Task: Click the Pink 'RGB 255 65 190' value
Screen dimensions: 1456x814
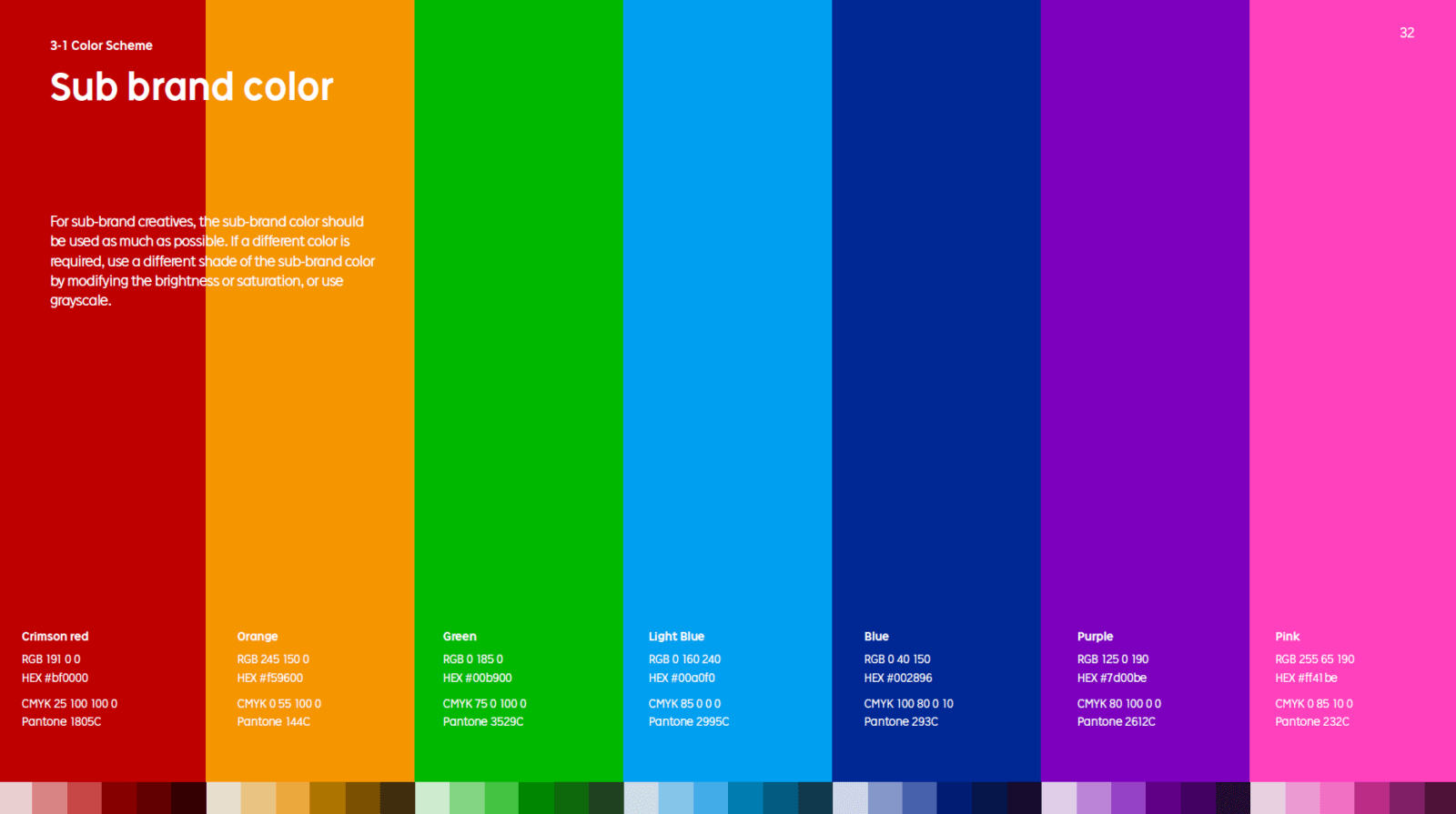Action: click(x=1314, y=659)
